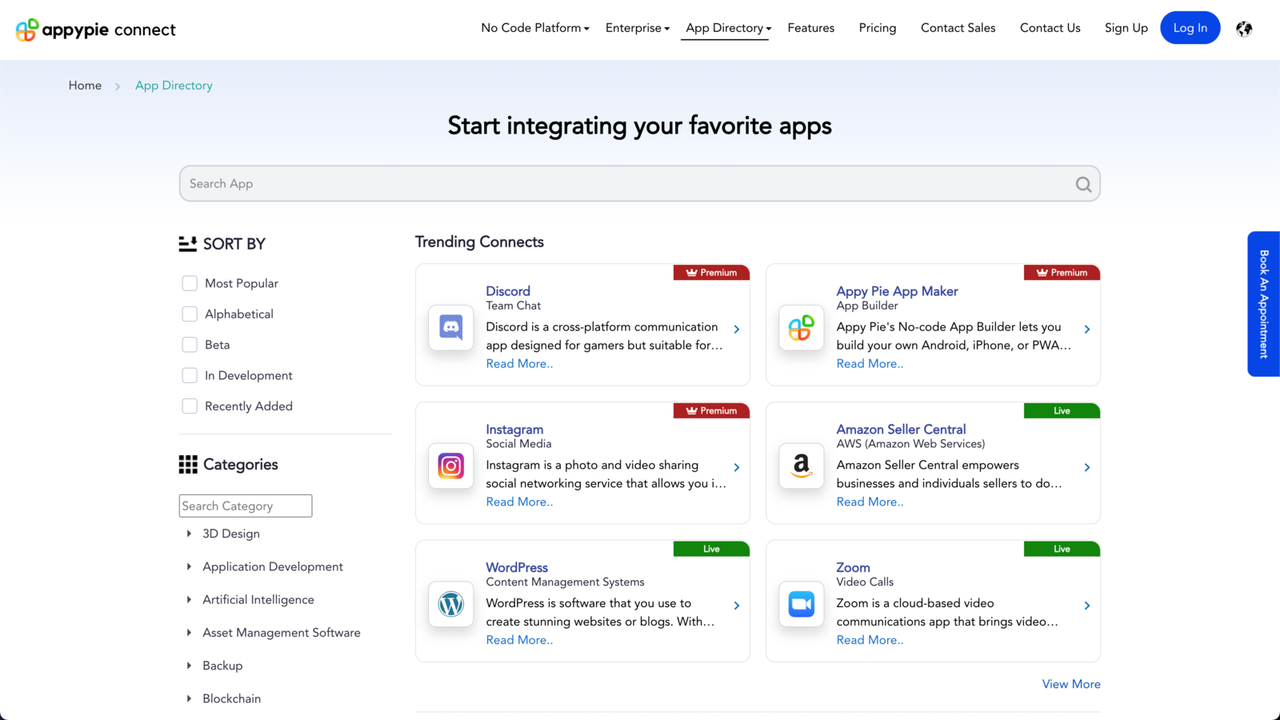Open the Amazon Seller Central title link
The width and height of the screenshot is (1280, 720).
point(901,429)
